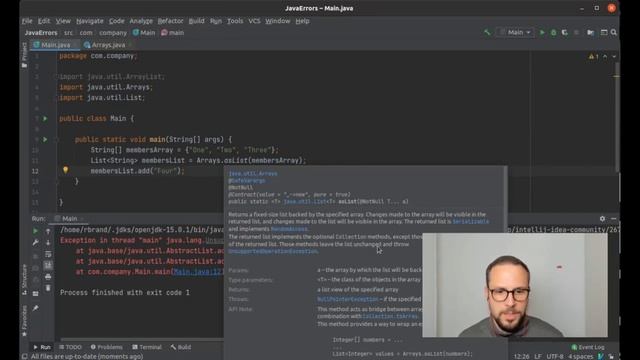Click the company breadcrumb in navigation bar
The height and width of the screenshot is (360, 640).
tap(113, 33)
